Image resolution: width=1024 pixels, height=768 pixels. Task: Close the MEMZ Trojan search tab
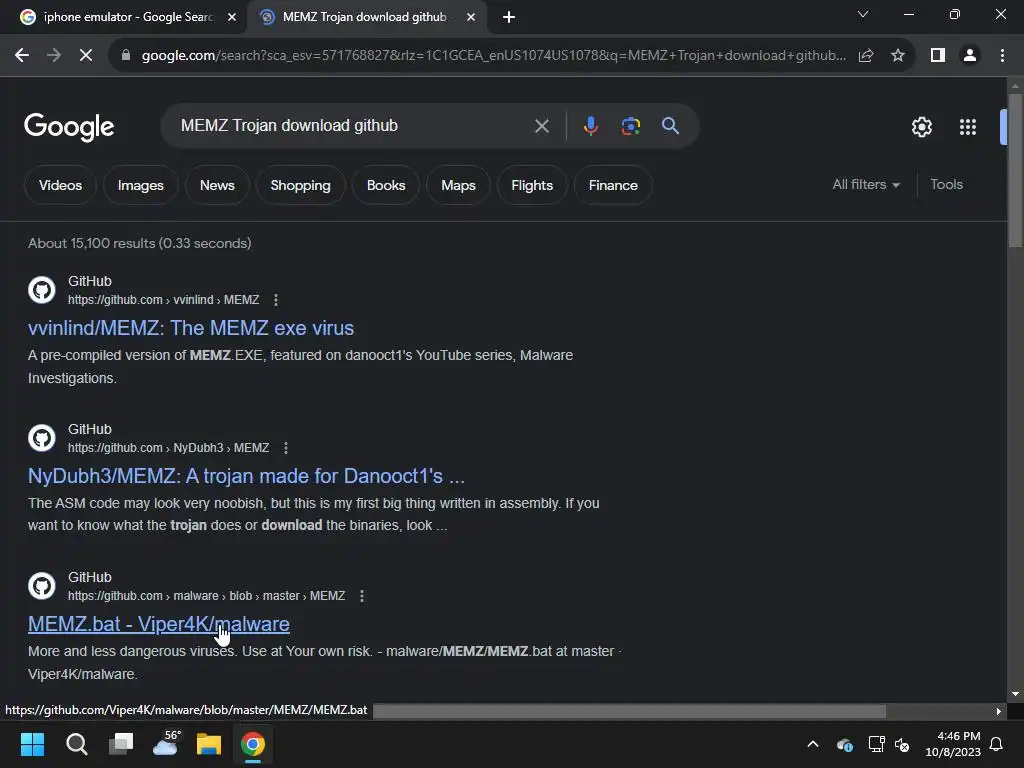[471, 17]
